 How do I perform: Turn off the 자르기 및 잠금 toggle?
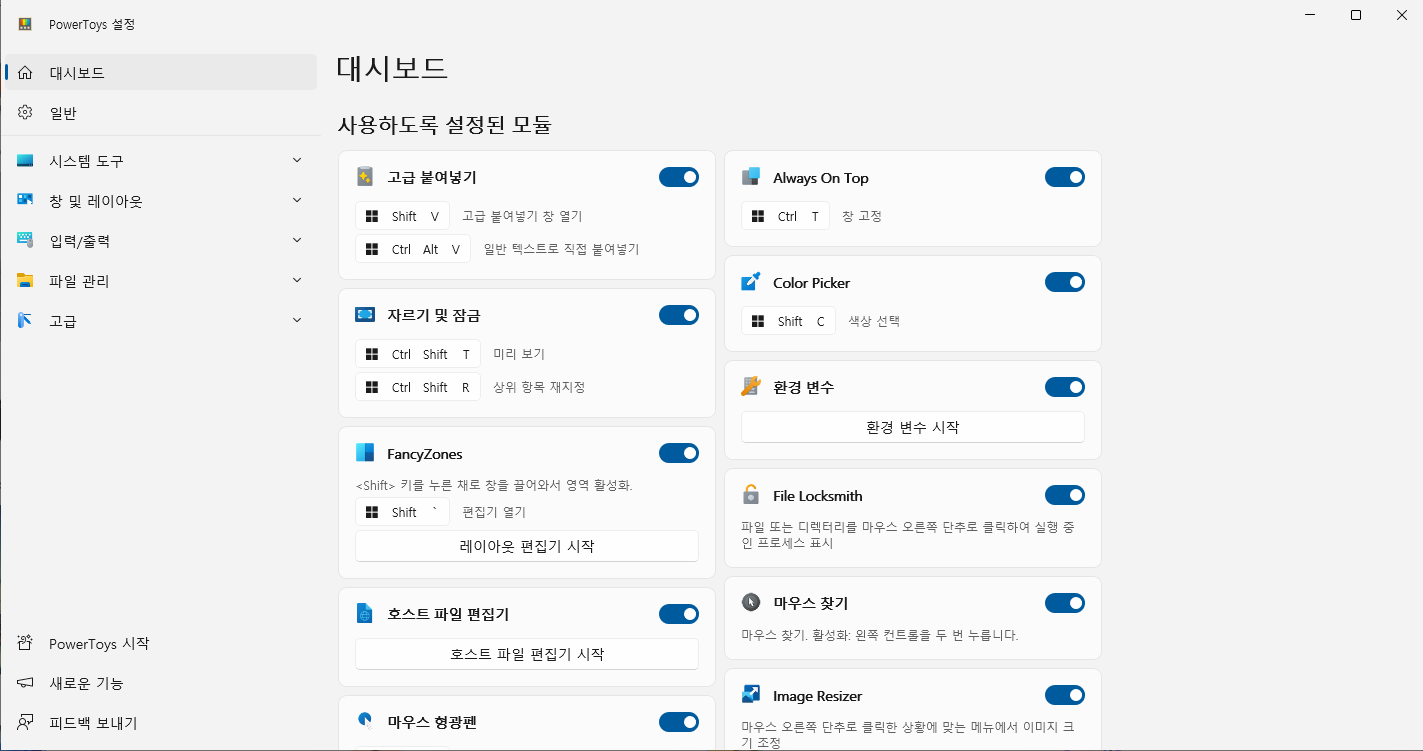click(x=679, y=315)
